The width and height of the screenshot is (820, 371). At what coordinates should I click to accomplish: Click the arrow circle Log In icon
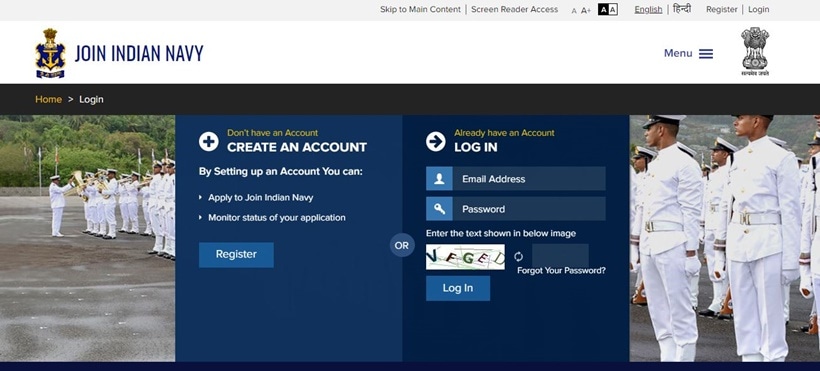point(436,141)
